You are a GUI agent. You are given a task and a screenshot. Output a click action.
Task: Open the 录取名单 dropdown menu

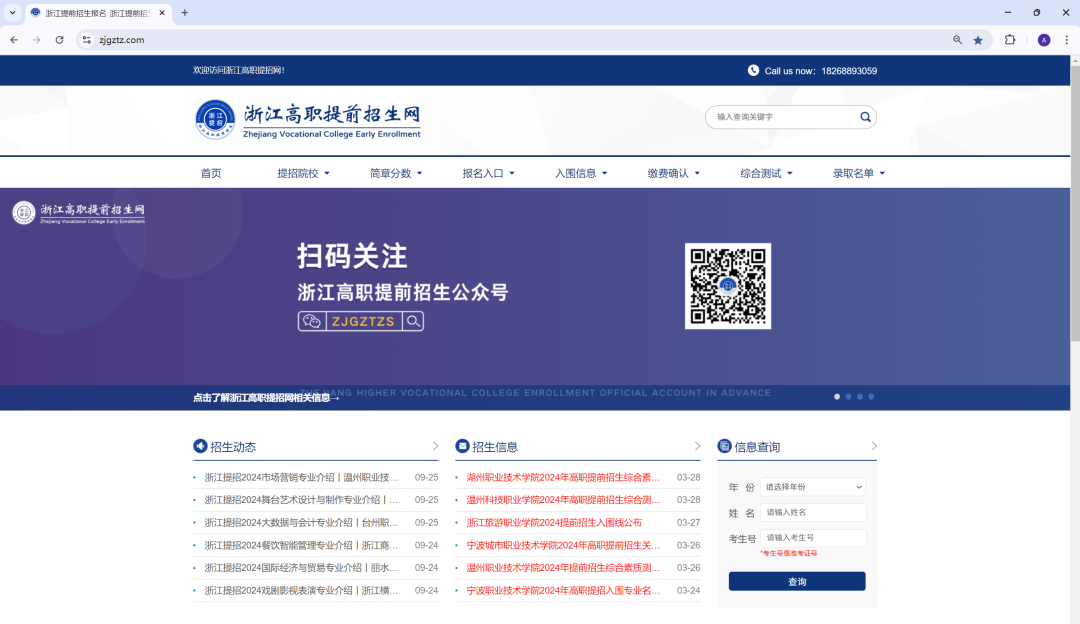point(859,174)
